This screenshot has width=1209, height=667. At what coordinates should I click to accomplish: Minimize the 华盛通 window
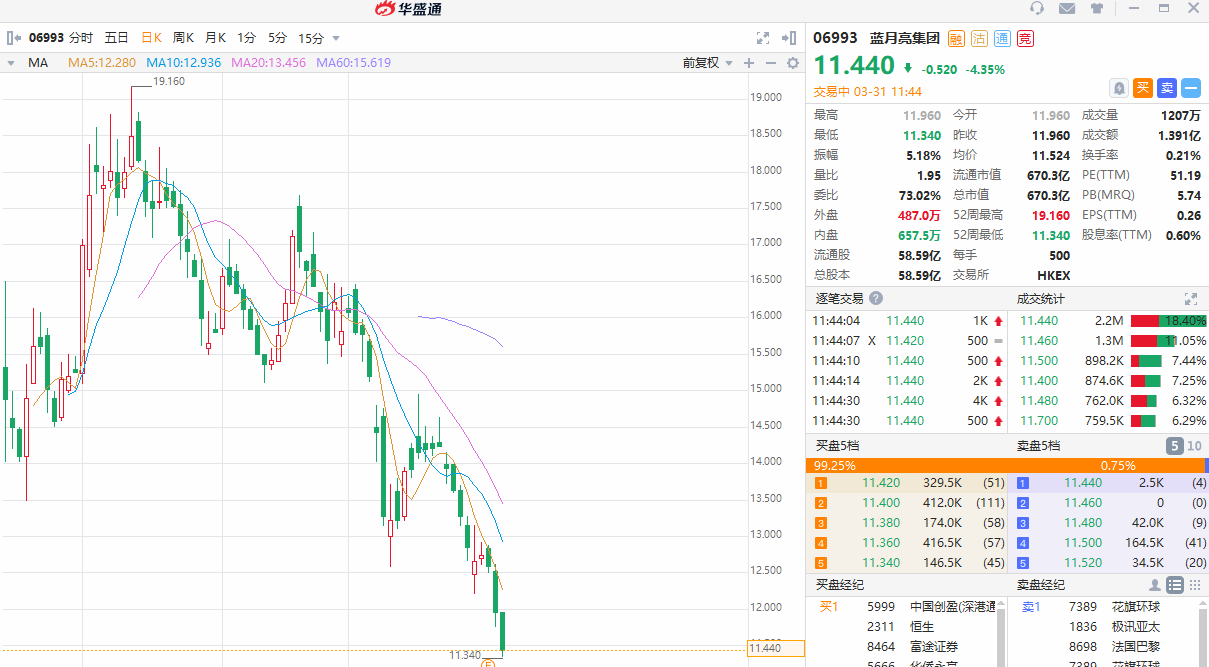1135,9
